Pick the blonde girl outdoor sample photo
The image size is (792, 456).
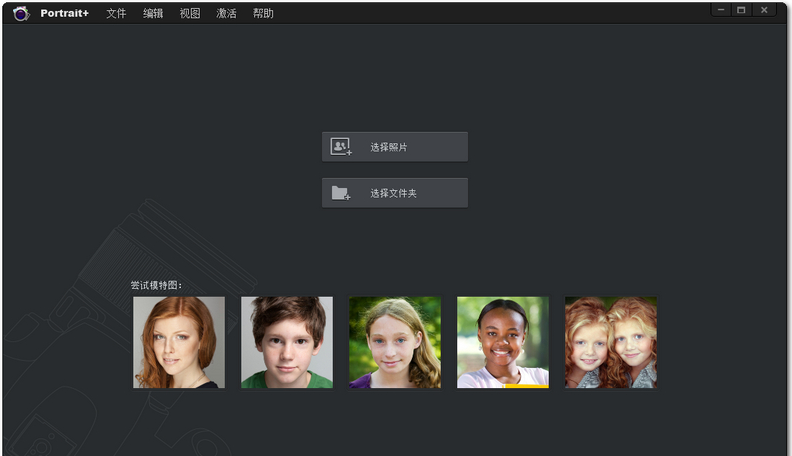395,342
